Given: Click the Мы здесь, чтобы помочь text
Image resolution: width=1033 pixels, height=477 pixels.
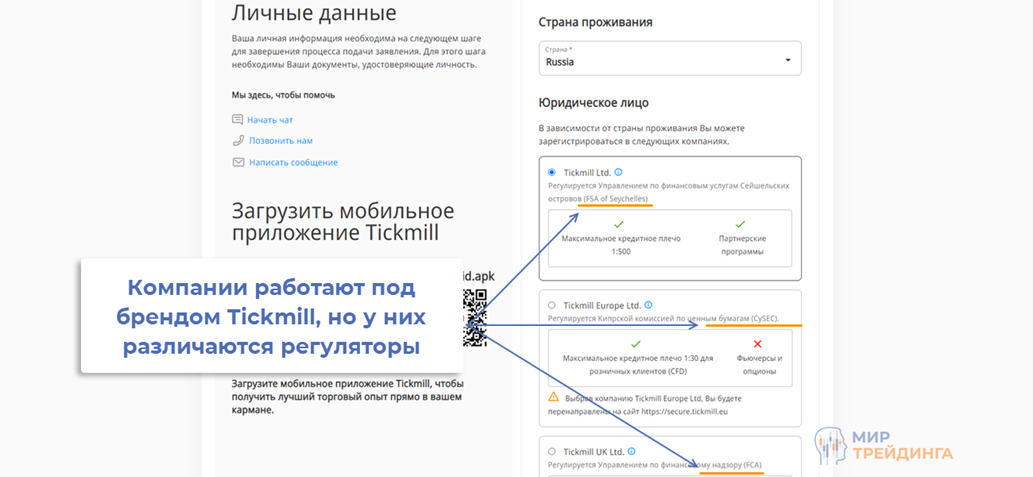Looking at the screenshot, I should (x=283, y=95).
